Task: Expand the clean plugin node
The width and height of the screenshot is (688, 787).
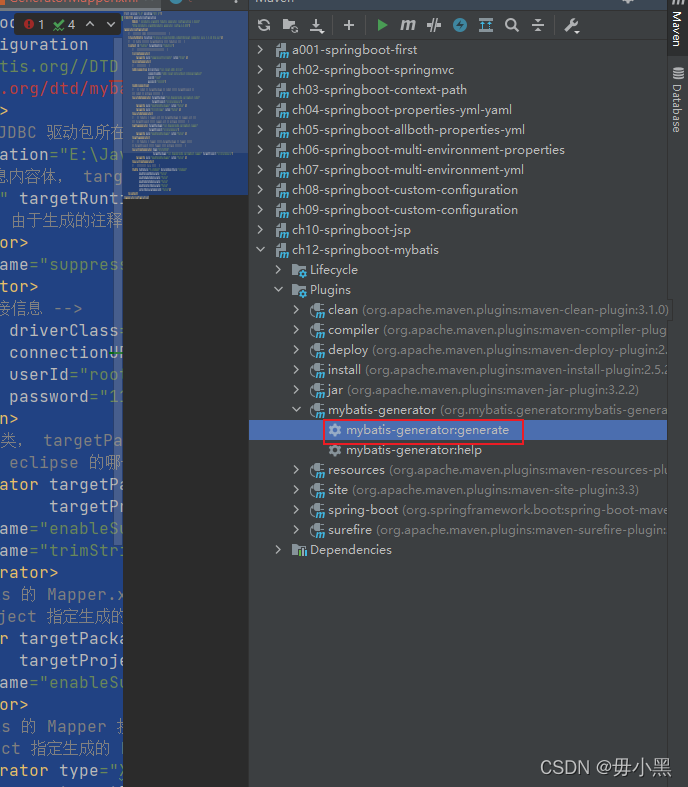Action: tap(297, 310)
